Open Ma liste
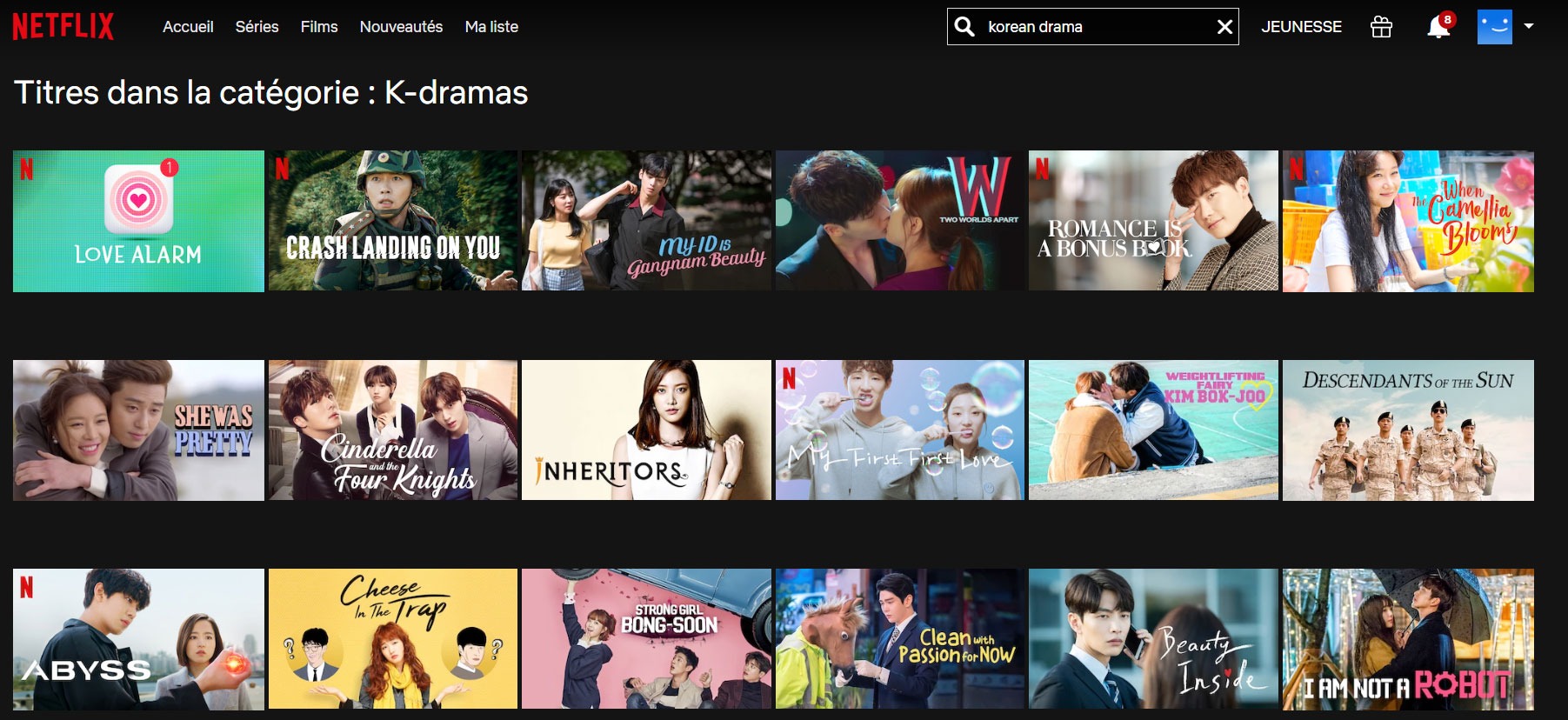1568x720 pixels. pyautogui.click(x=491, y=27)
